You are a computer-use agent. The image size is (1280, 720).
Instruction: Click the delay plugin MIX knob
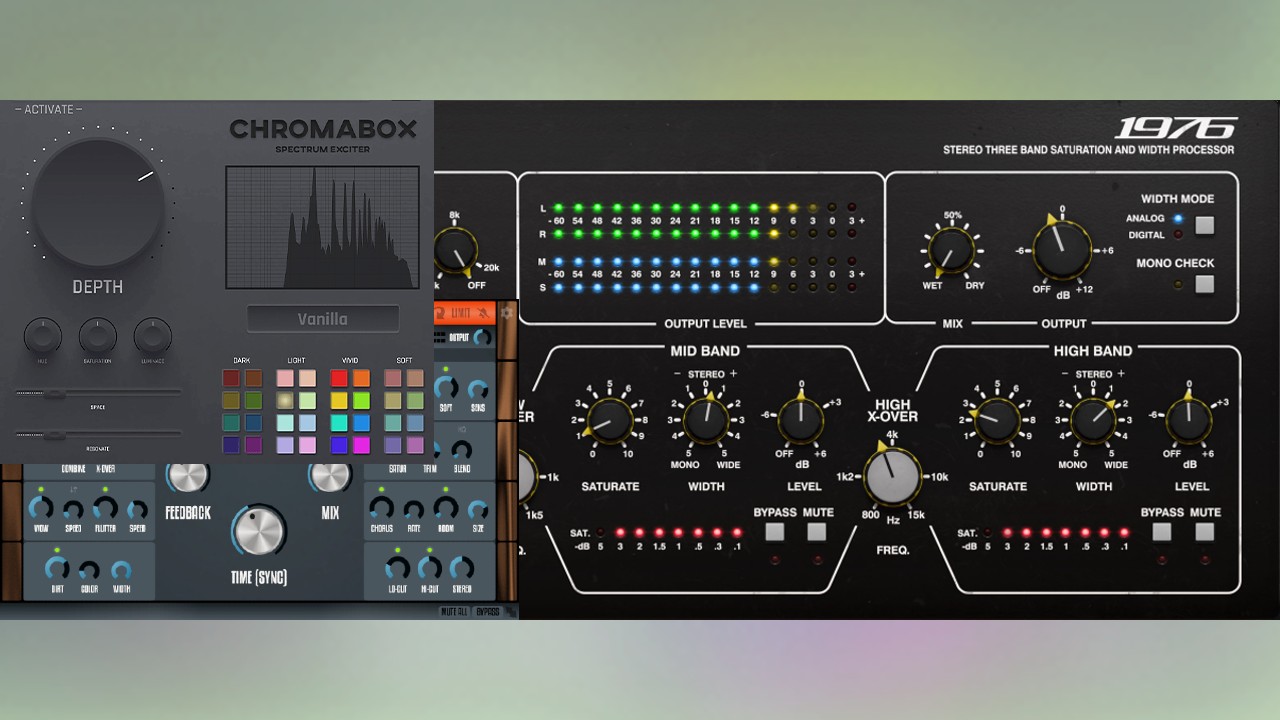click(330, 476)
